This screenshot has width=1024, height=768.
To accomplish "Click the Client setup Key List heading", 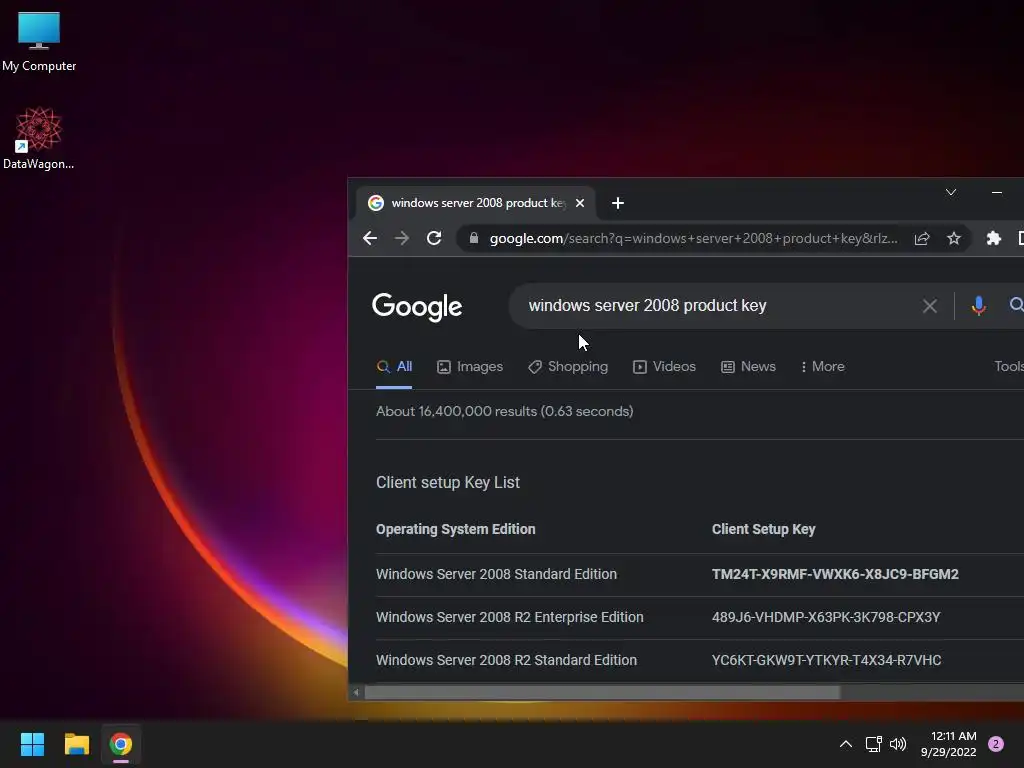I will point(448,483).
